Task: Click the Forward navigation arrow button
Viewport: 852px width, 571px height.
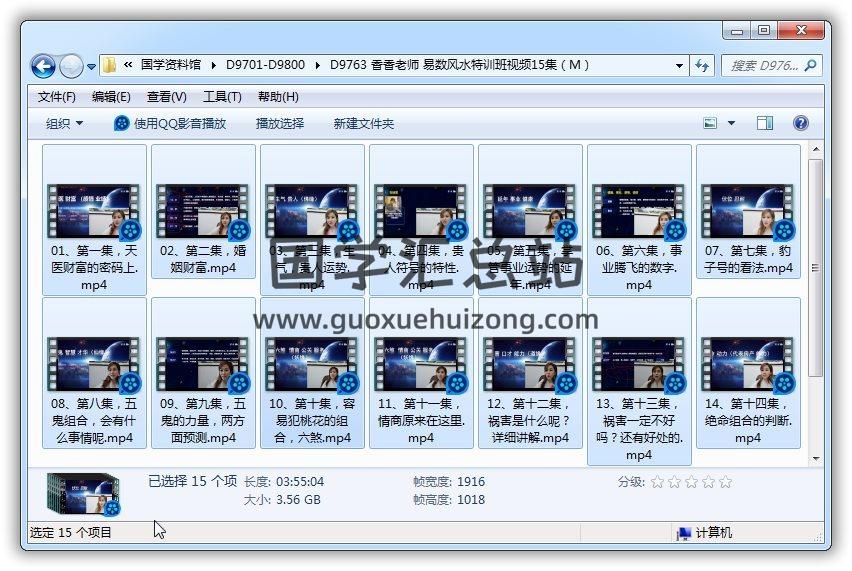Action: point(71,66)
